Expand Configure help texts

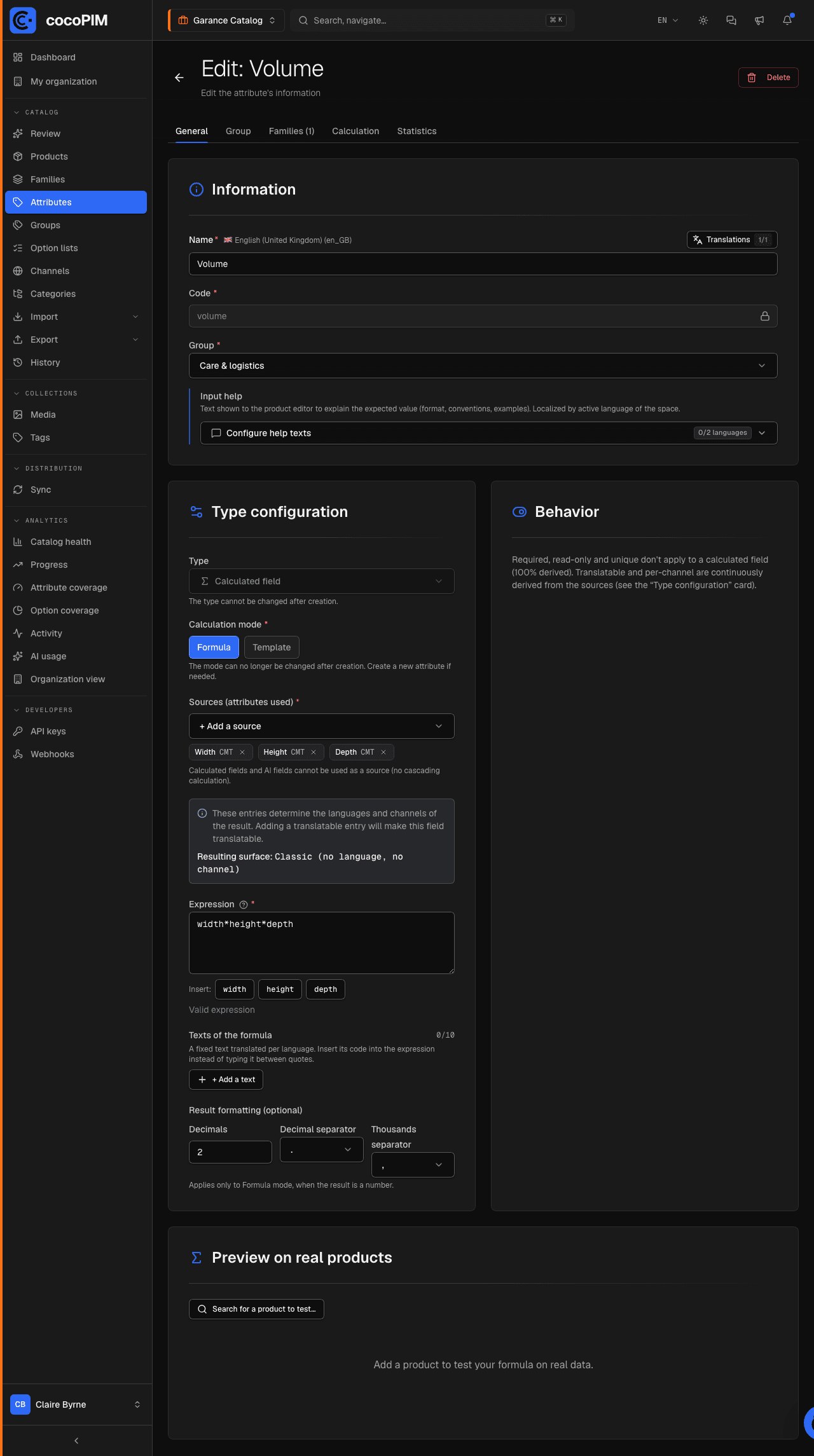(x=489, y=433)
